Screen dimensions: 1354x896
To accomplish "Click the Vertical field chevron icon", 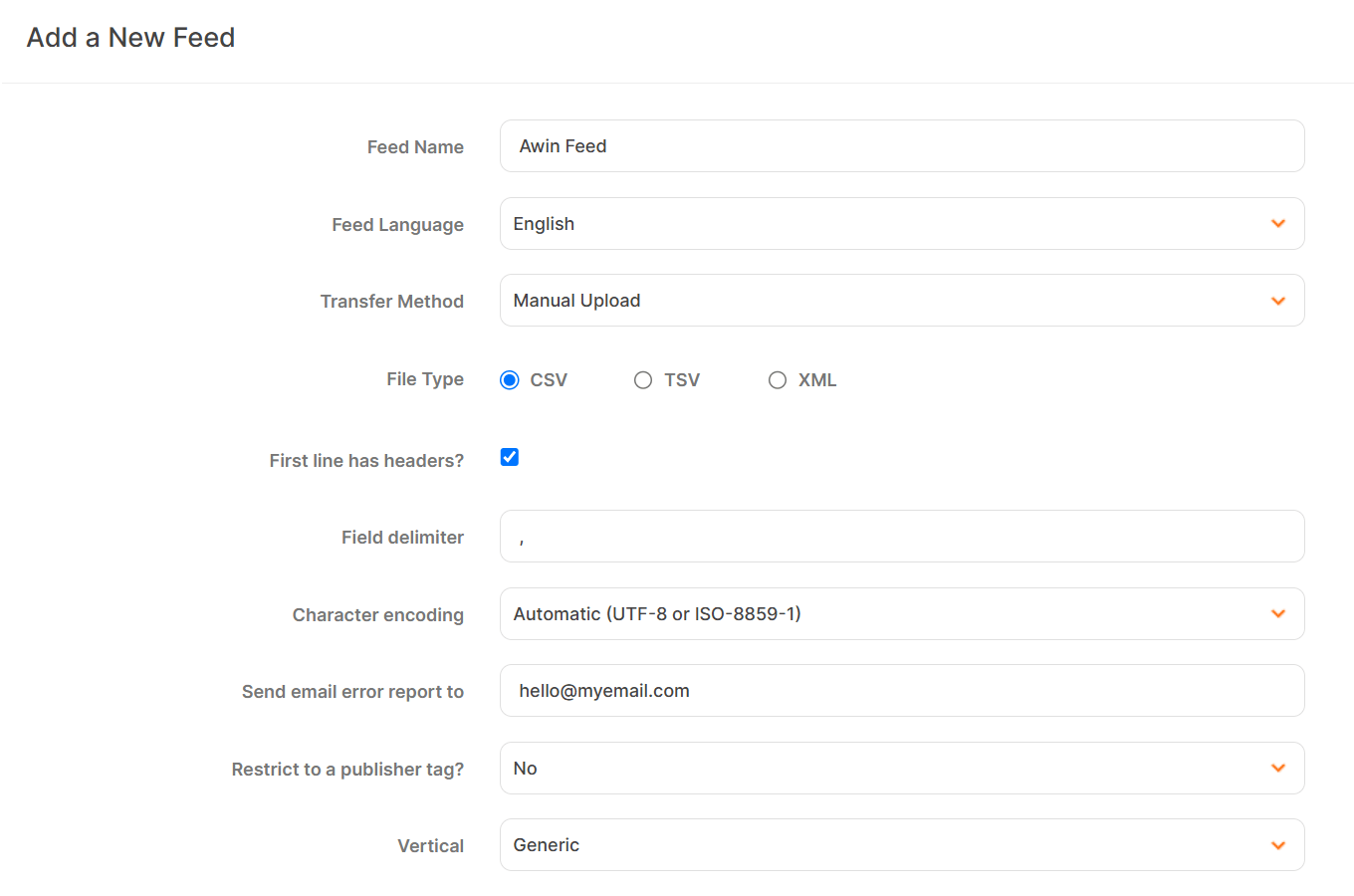I will click(1278, 844).
